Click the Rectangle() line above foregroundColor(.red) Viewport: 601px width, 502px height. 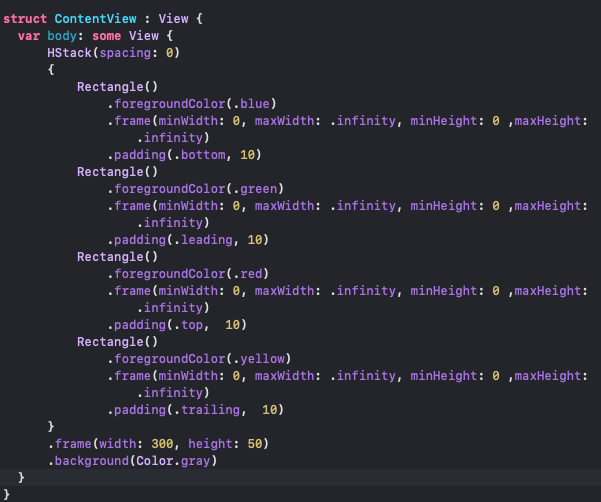[117, 257]
